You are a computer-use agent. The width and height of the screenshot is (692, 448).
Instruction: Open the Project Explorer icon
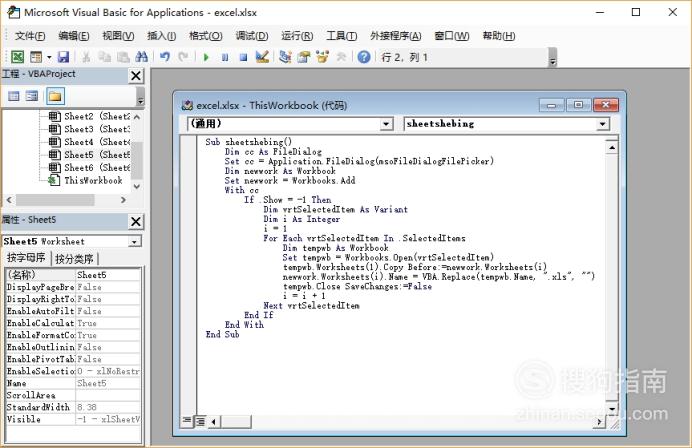285,57
